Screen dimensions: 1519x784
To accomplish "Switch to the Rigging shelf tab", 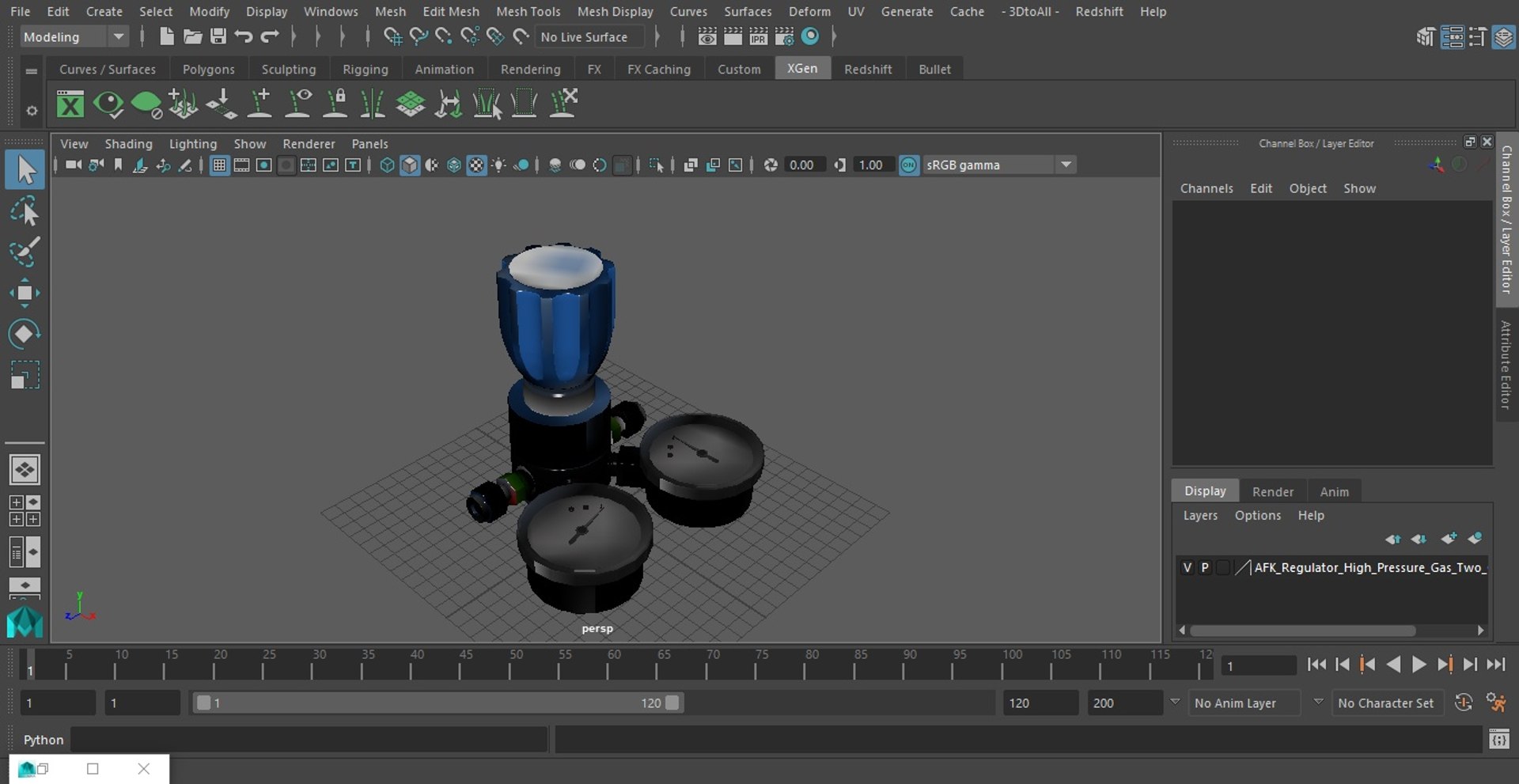I will (x=365, y=69).
